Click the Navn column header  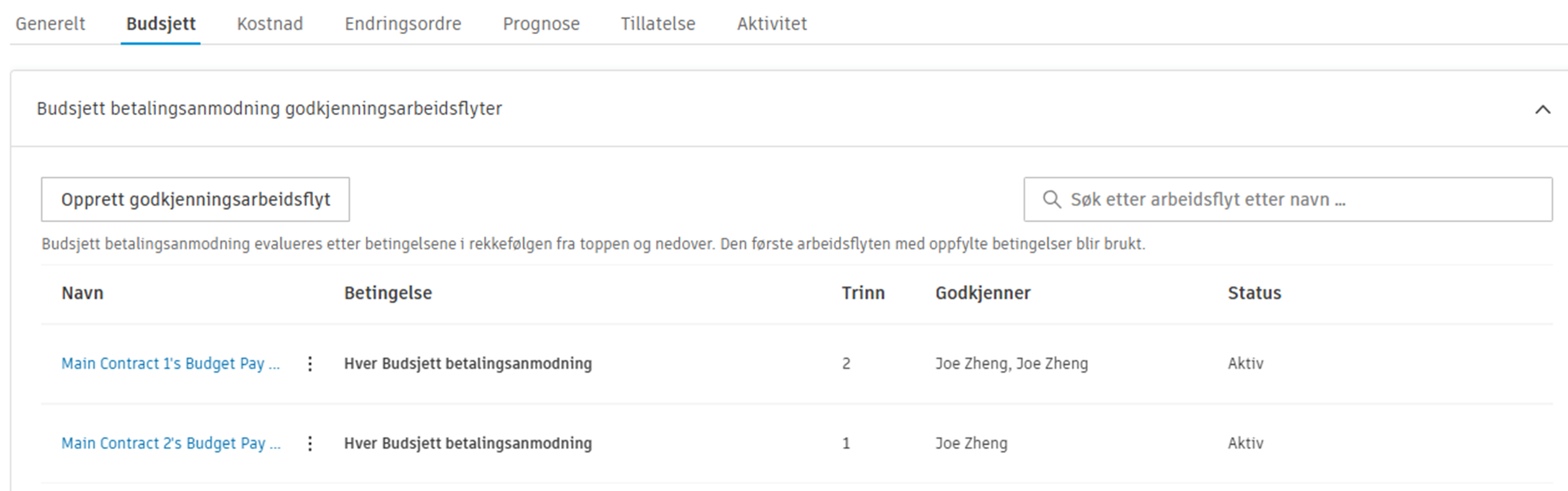pyautogui.click(x=82, y=293)
